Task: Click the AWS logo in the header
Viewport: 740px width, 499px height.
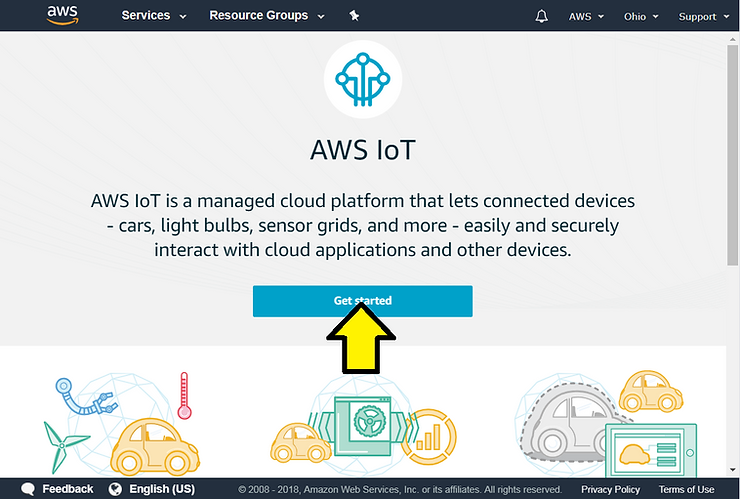Action: [62, 16]
